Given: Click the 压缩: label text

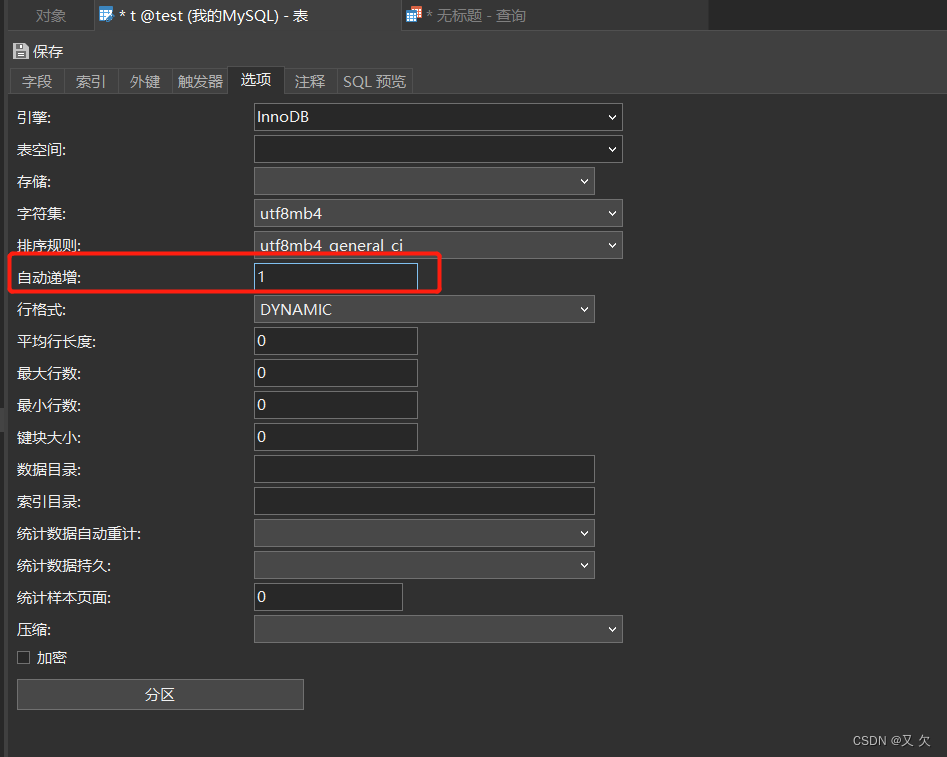Looking at the screenshot, I should 34,630.
